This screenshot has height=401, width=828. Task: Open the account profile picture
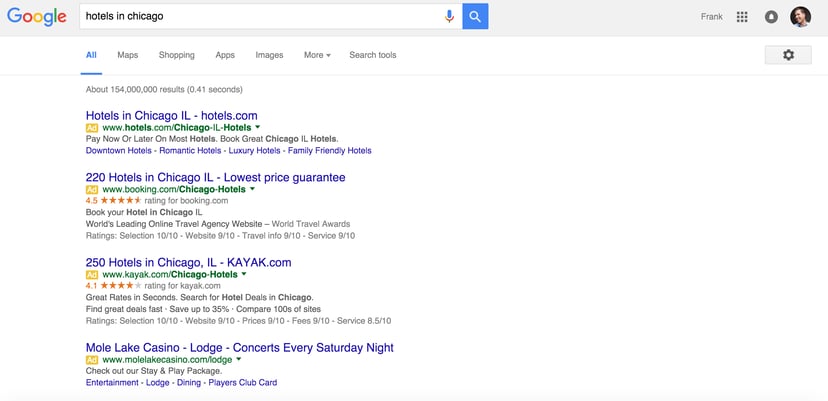[800, 17]
